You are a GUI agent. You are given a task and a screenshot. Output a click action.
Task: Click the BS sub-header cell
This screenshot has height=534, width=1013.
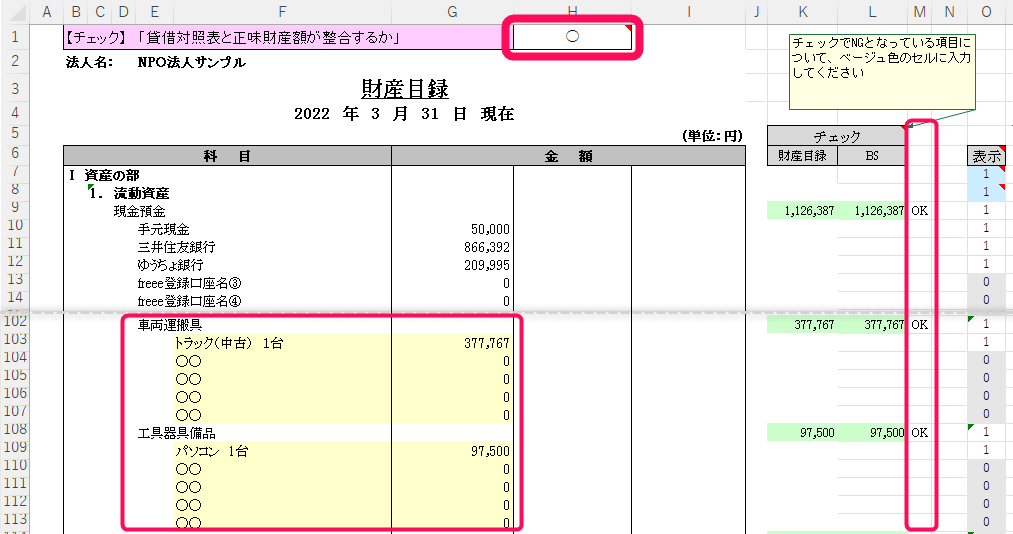click(872, 156)
